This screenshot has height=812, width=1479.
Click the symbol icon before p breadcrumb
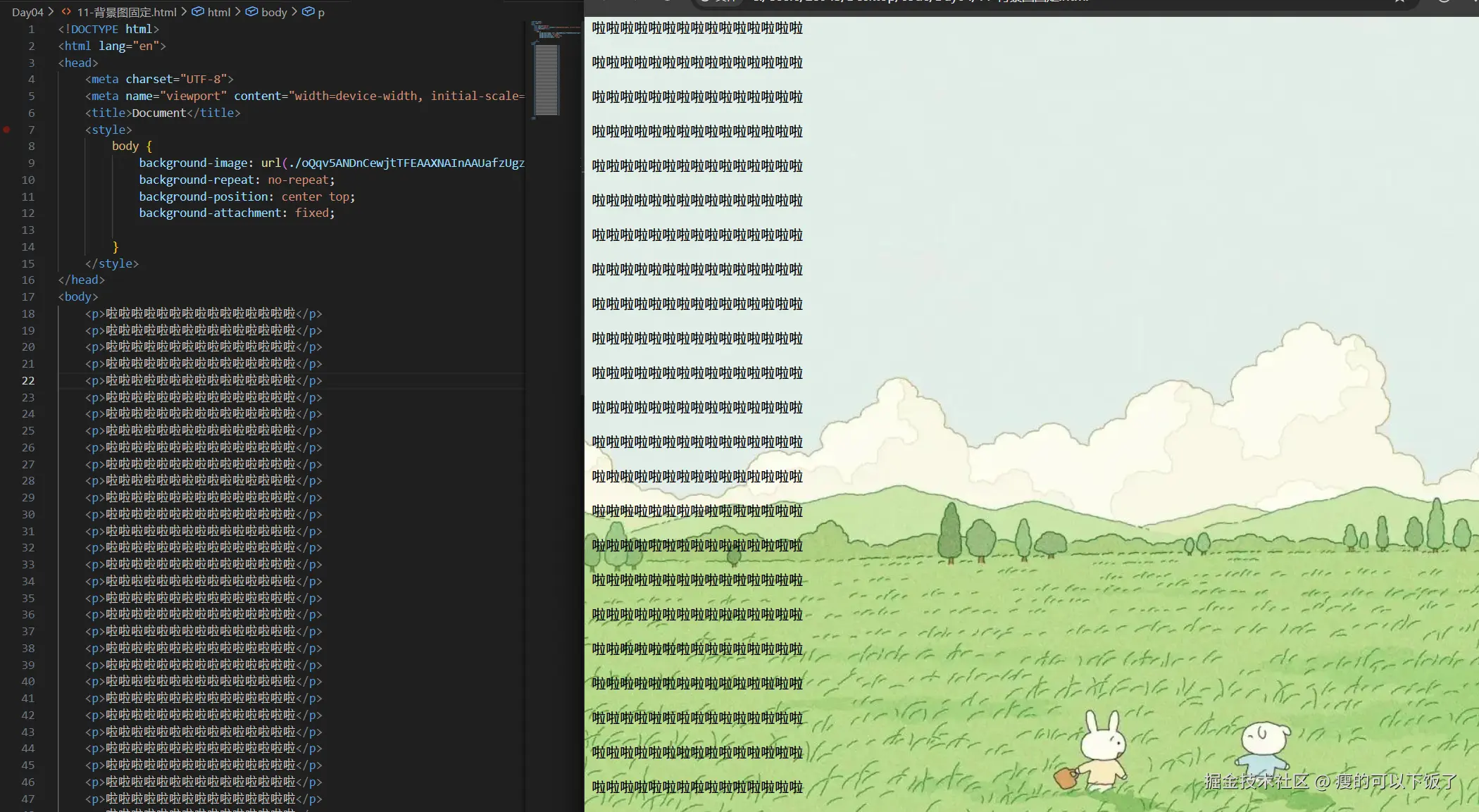coord(308,12)
